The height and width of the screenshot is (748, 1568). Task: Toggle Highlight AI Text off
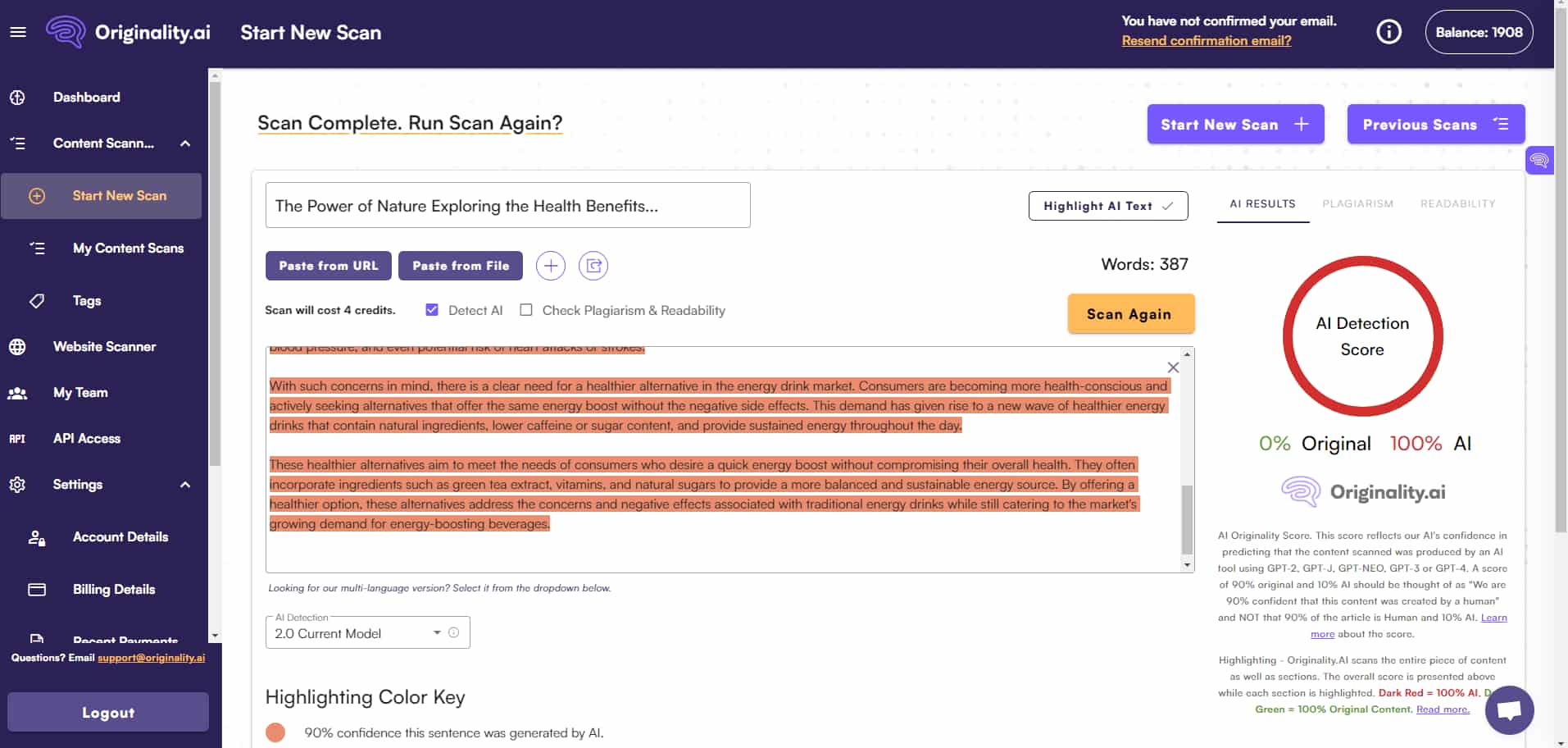(x=1107, y=206)
